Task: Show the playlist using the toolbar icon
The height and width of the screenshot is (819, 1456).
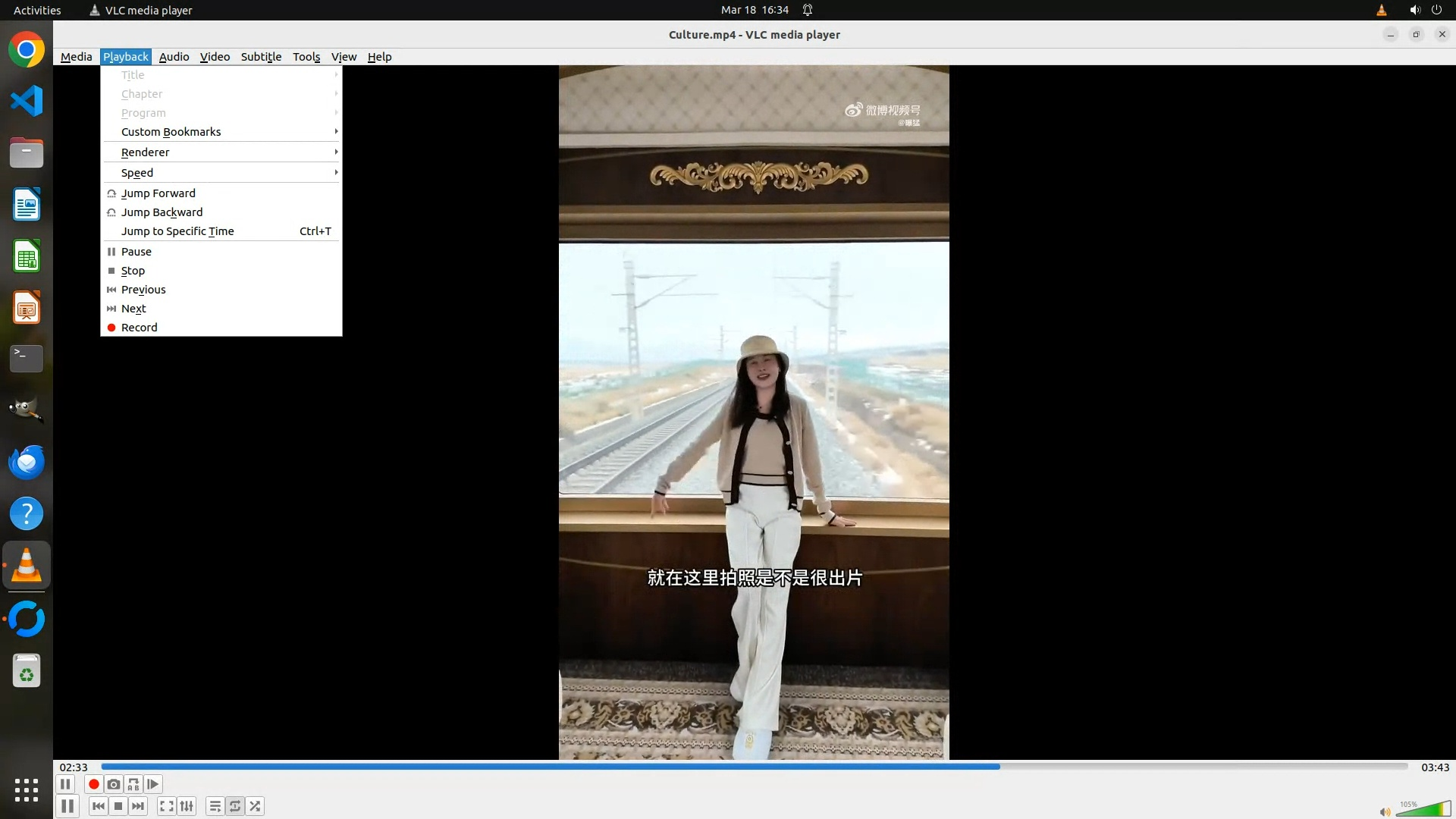Action: (215, 806)
